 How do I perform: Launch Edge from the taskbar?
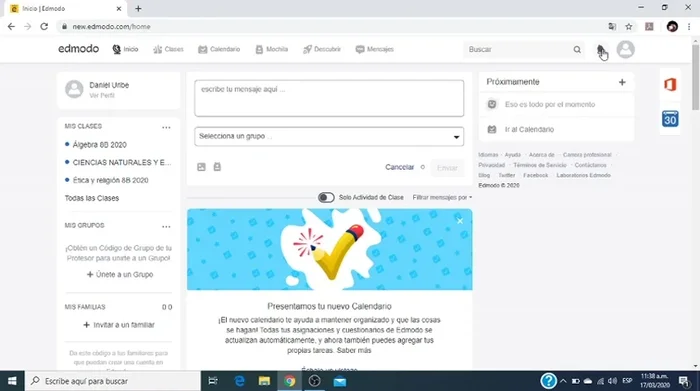point(239,381)
